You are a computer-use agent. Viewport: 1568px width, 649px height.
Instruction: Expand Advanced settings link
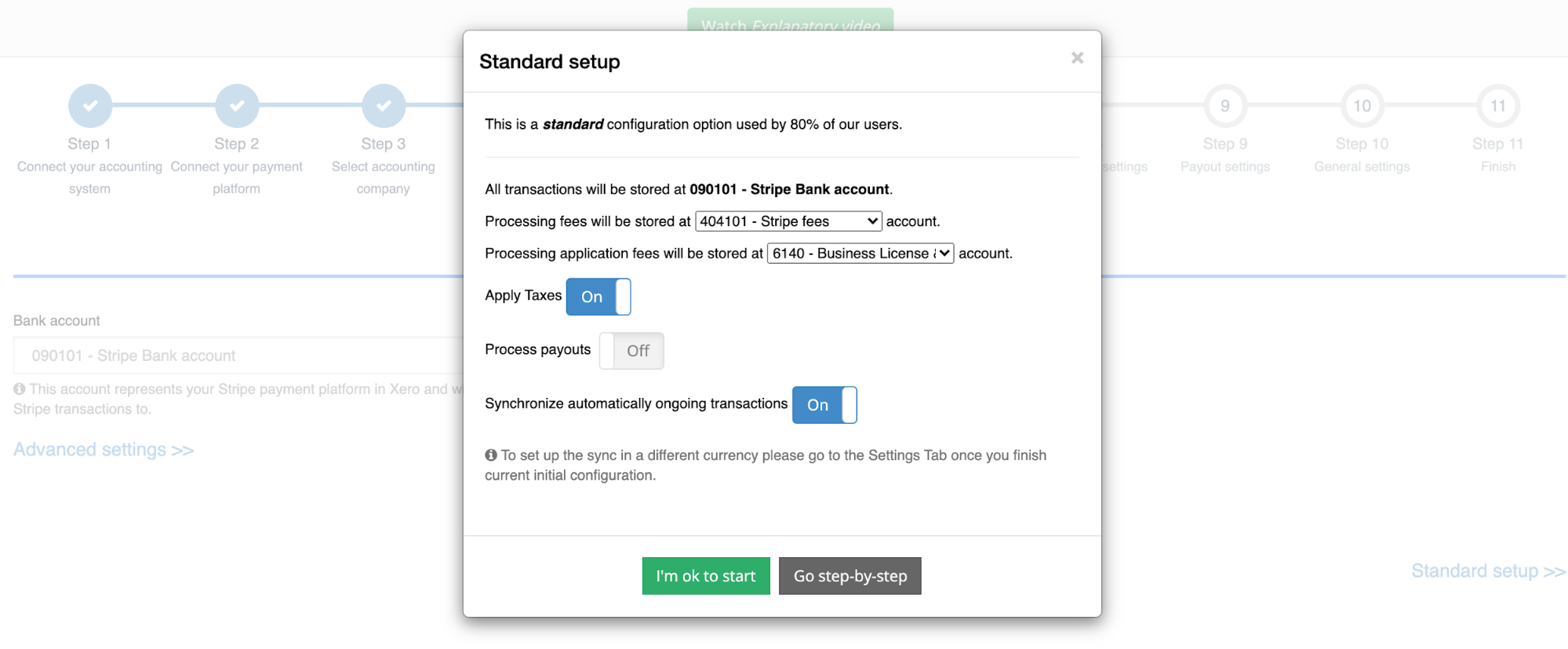click(x=104, y=450)
